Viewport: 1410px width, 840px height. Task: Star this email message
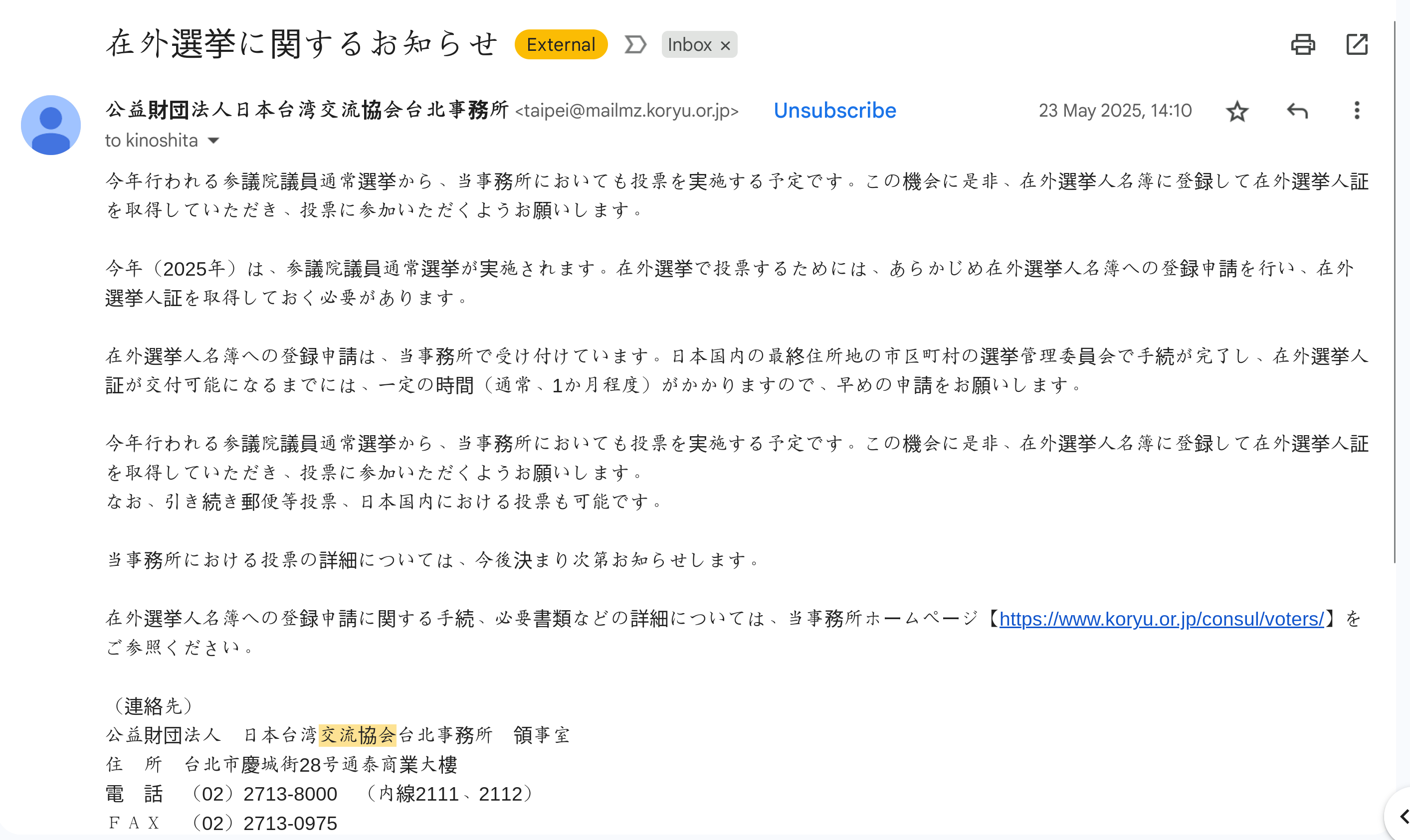point(1237,111)
